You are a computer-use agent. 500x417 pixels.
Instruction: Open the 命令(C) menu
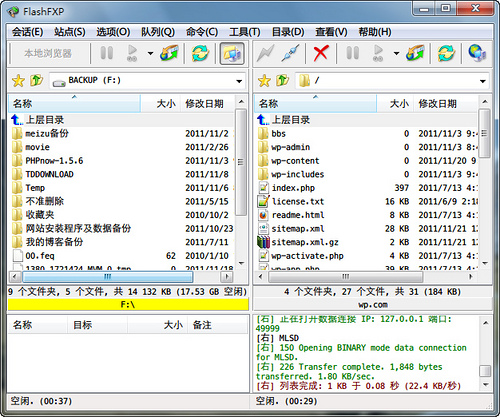pyautogui.click(x=202, y=32)
